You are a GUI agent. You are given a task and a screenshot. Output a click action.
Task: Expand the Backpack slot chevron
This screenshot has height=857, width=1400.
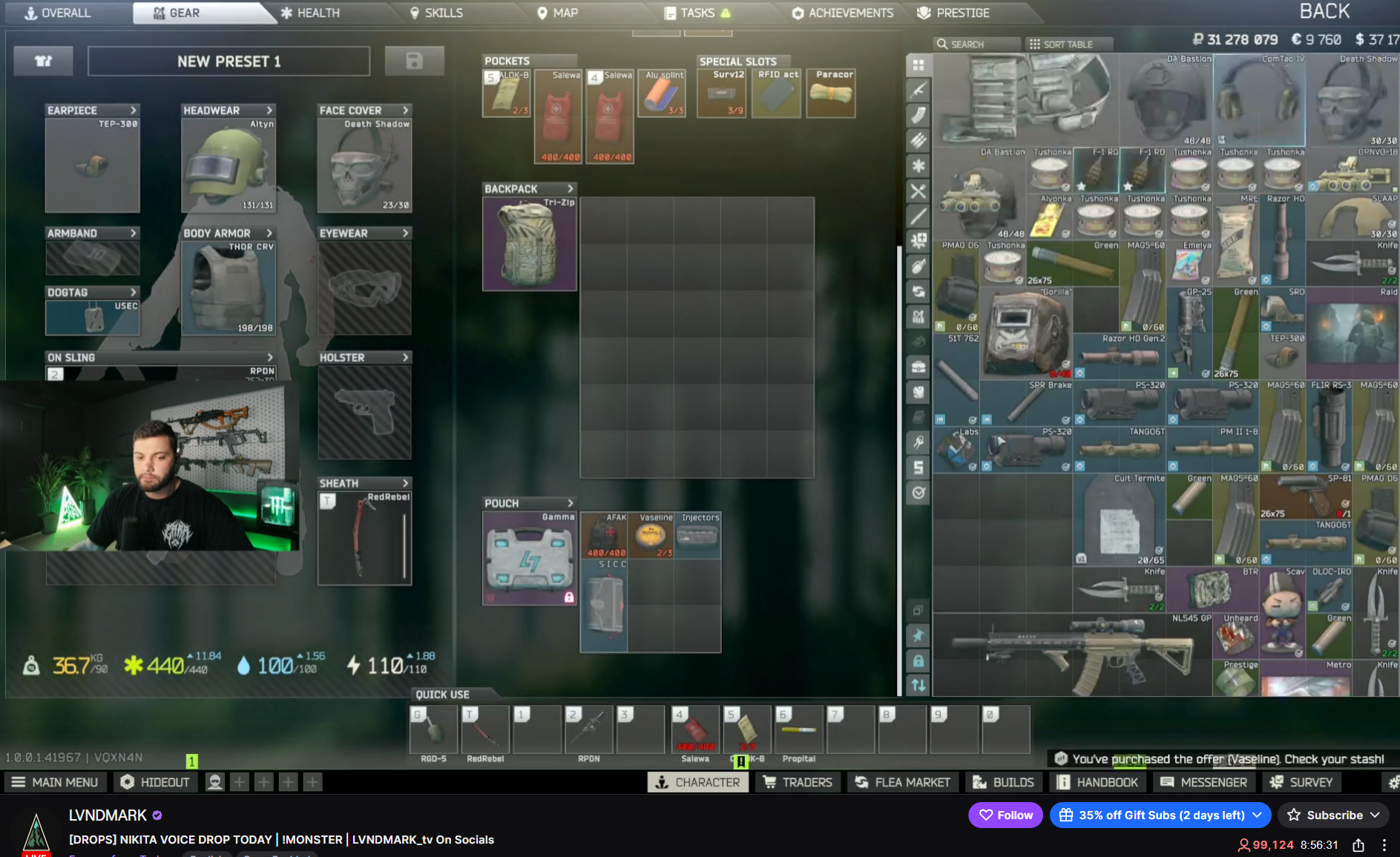pyautogui.click(x=571, y=188)
